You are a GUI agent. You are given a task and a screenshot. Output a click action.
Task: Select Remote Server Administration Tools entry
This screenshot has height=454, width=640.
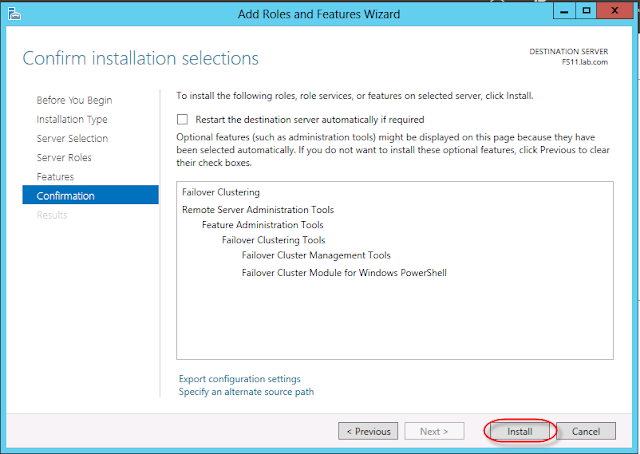258,210
